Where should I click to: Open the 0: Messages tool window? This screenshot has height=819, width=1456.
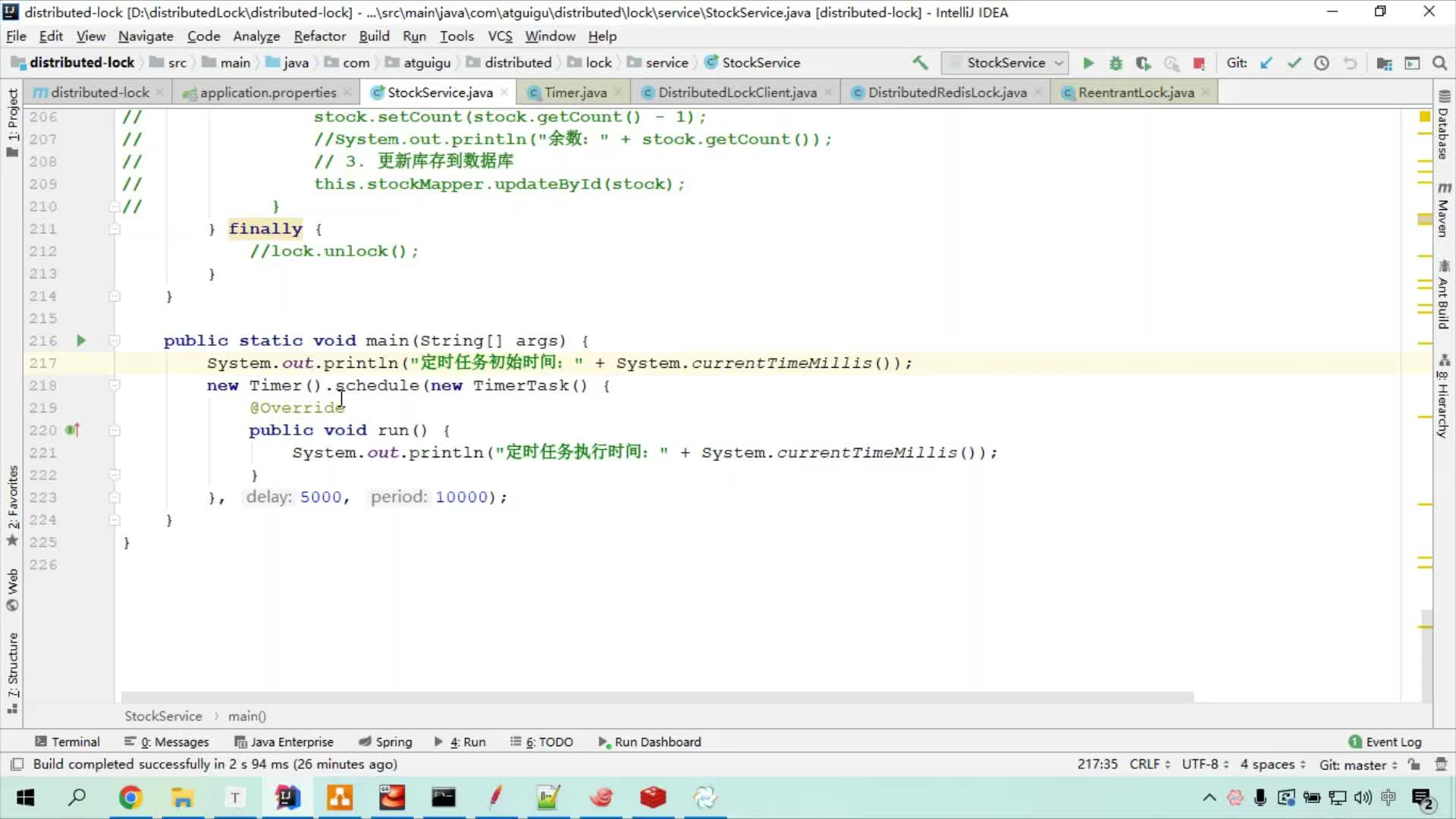tap(167, 742)
